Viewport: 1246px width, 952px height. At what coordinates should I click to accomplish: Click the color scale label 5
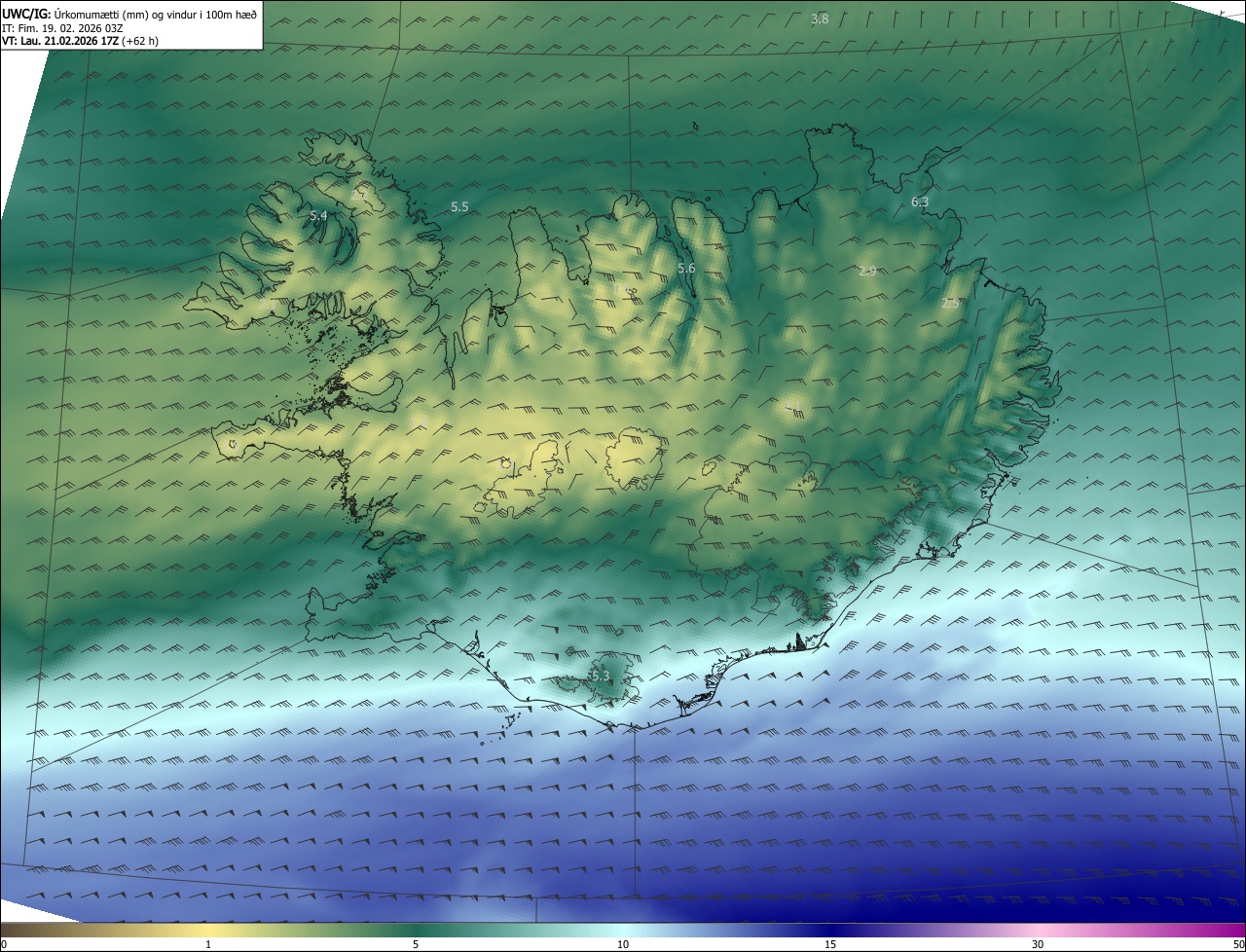point(416,944)
